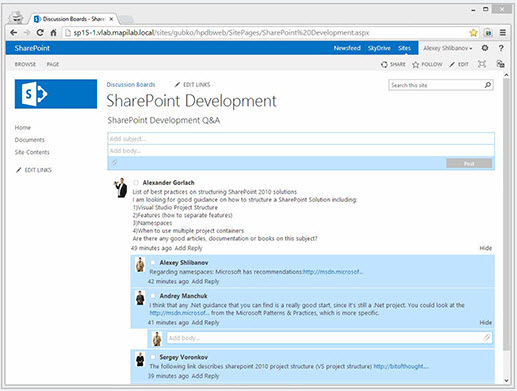Click the Post button
Image resolution: width=517 pixels, height=391 pixels.
click(469, 163)
